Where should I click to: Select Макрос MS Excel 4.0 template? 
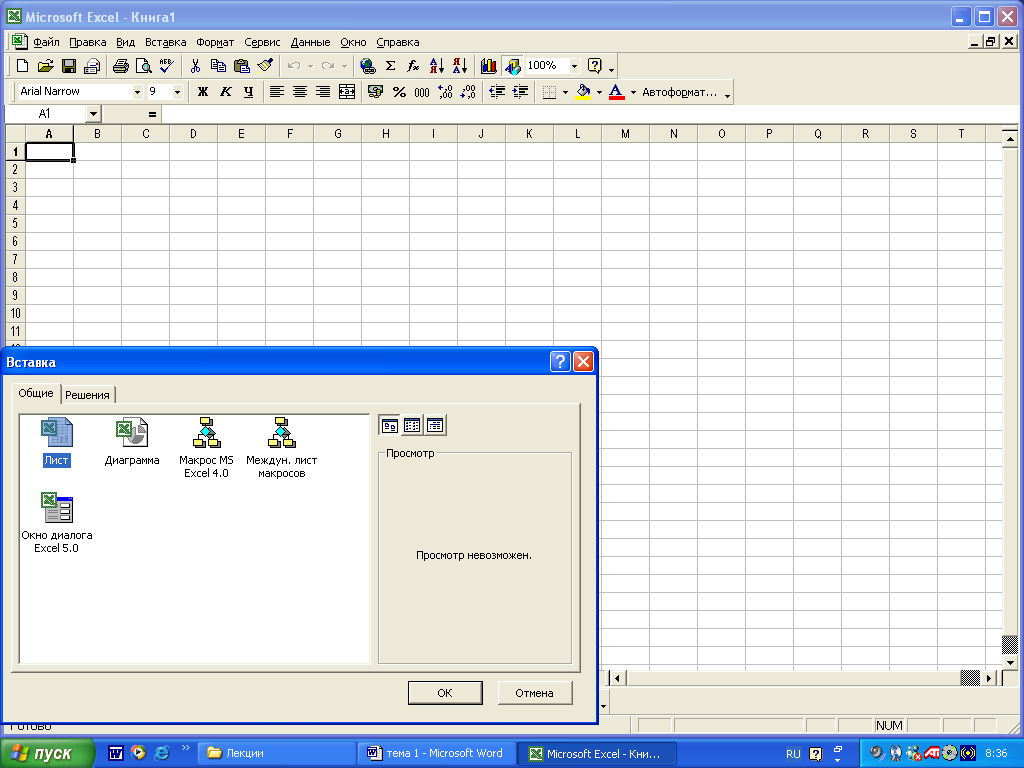(206, 448)
